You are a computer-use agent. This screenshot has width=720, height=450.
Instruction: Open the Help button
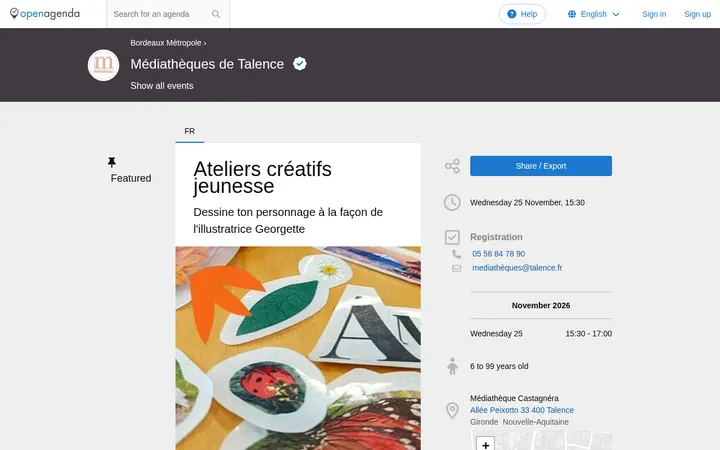pyautogui.click(x=522, y=14)
